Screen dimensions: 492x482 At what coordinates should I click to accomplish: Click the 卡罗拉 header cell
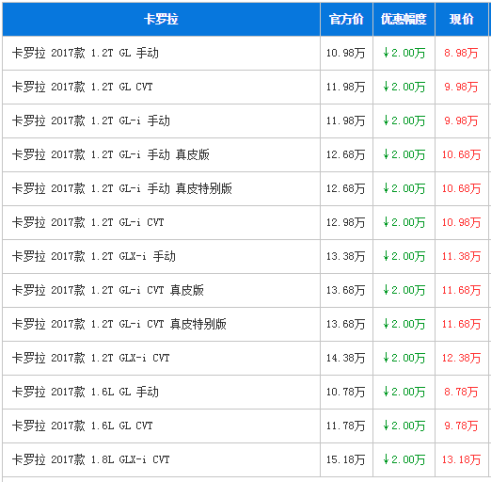[161, 19]
